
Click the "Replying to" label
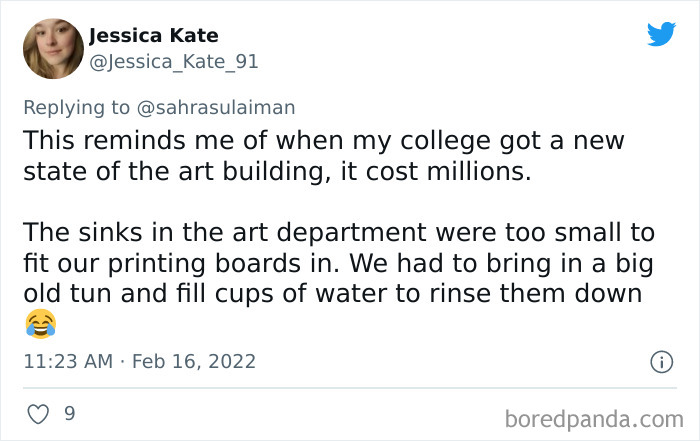tap(79, 106)
